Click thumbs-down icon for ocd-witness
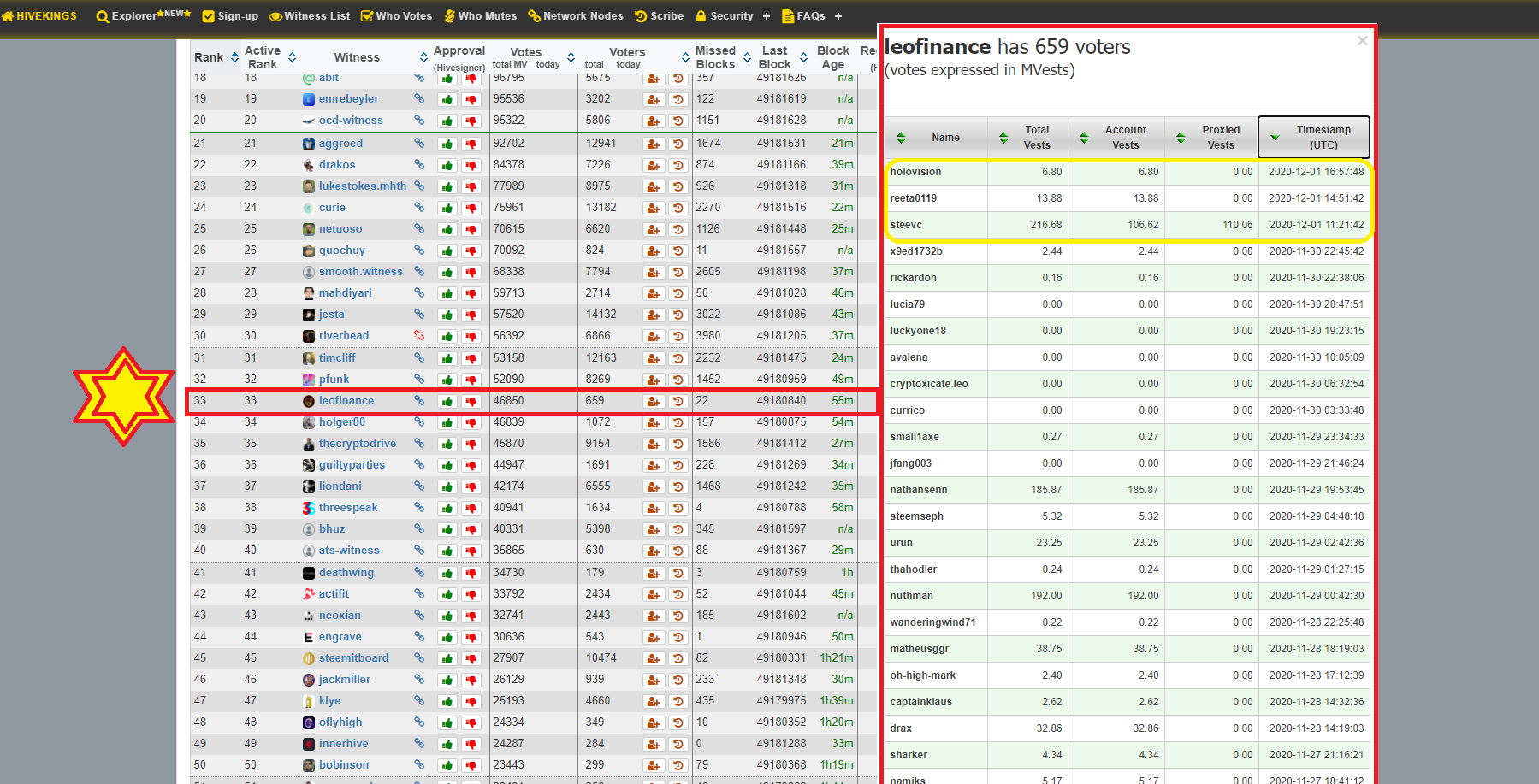Screen dimensions: 1539x784 pos(471,121)
